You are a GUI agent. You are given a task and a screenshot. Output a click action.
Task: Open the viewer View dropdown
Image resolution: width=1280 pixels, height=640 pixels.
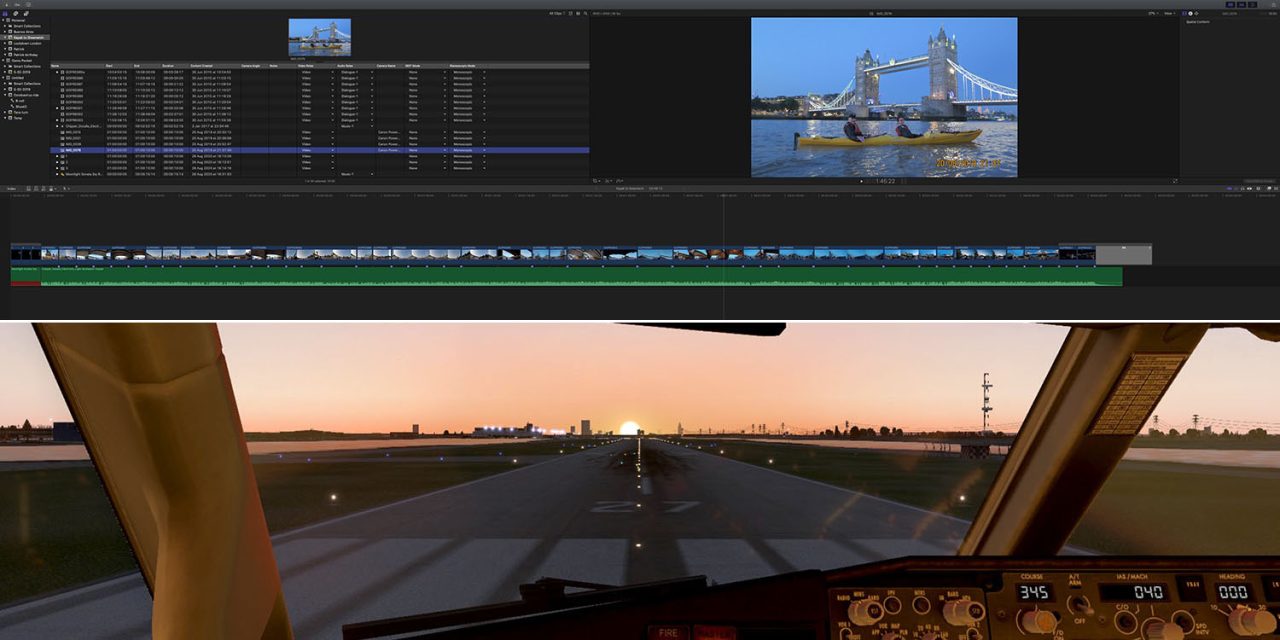point(1169,13)
